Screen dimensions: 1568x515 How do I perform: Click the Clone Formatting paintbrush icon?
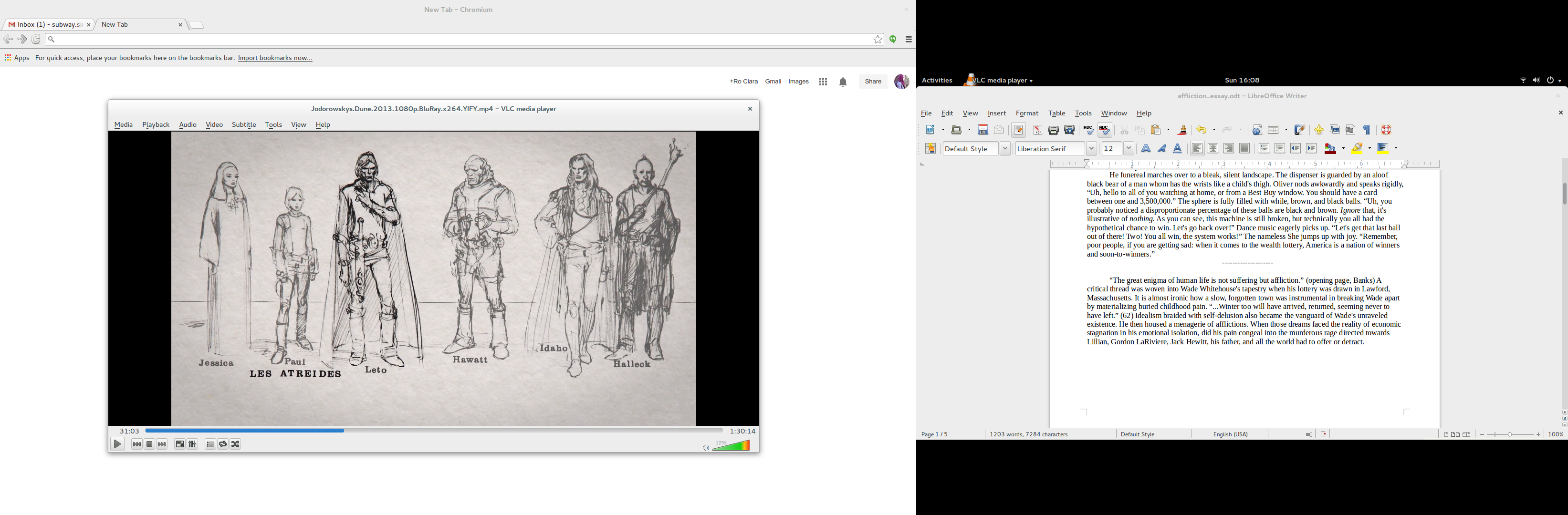click(x=1182, y=130)
